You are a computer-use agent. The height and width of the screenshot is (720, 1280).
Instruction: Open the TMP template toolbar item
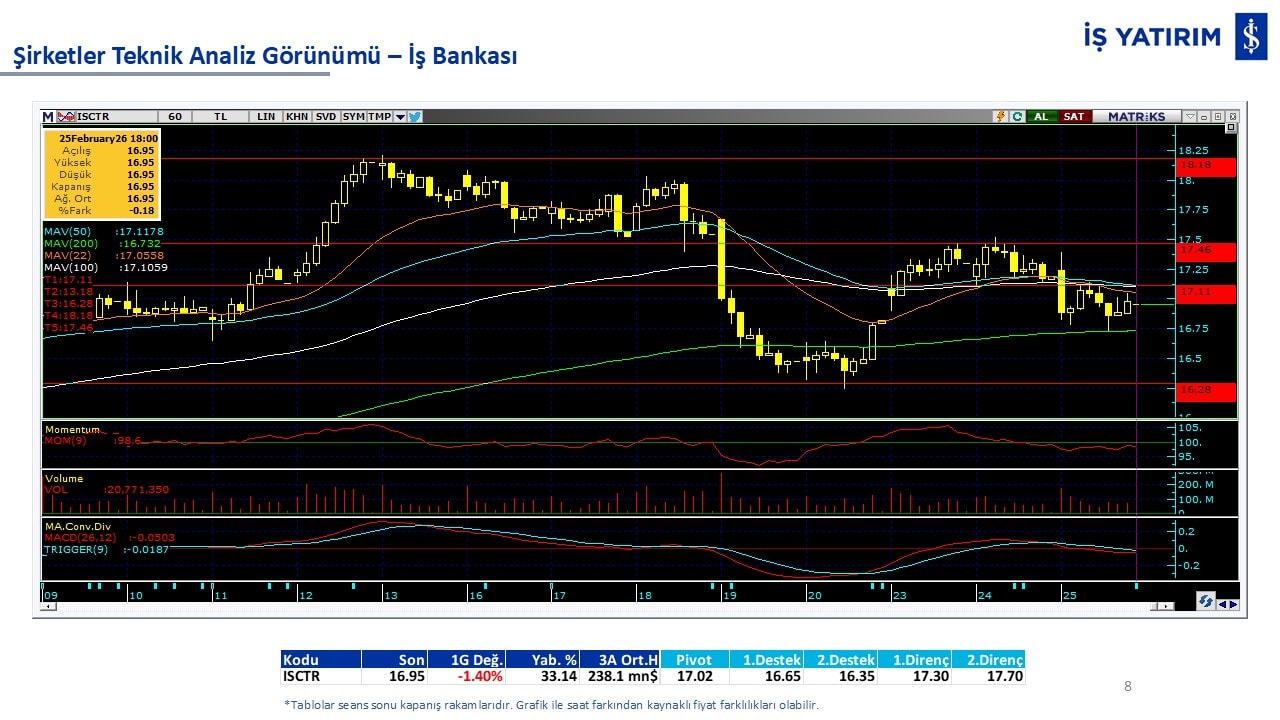tap(380, 117)
